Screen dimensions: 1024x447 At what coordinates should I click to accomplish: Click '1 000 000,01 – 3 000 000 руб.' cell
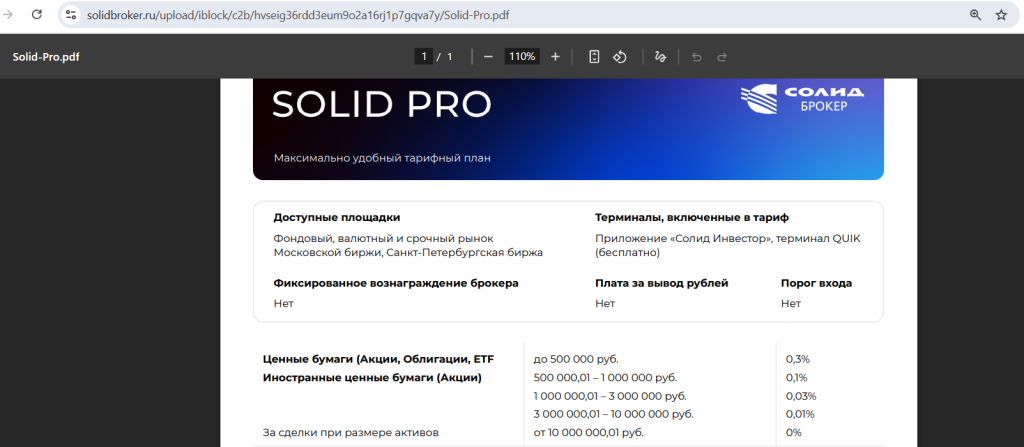[610, 395]
